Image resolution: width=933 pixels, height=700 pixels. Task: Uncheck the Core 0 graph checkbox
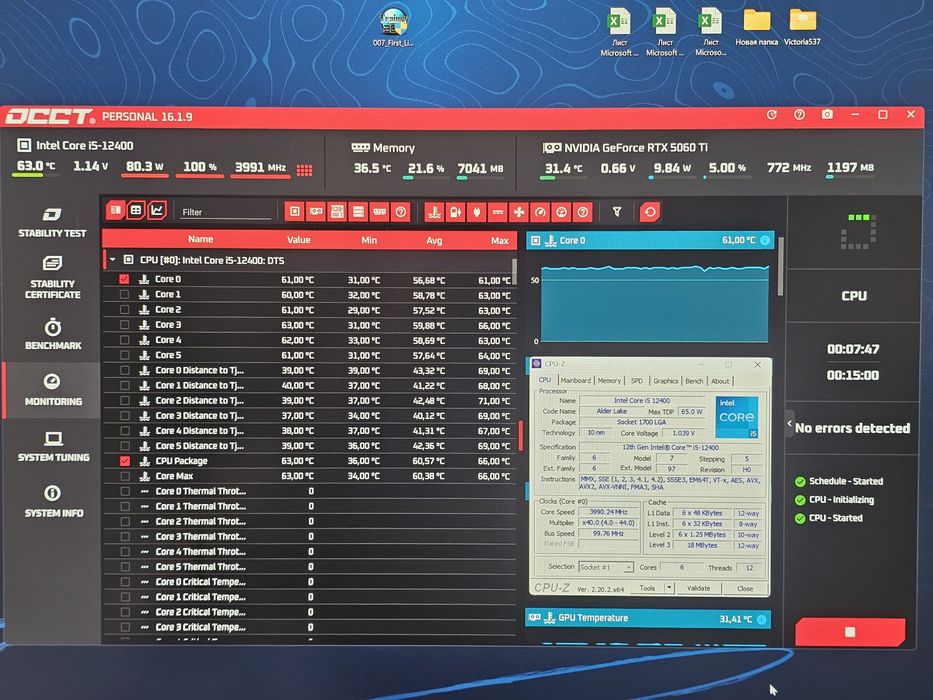124,279
